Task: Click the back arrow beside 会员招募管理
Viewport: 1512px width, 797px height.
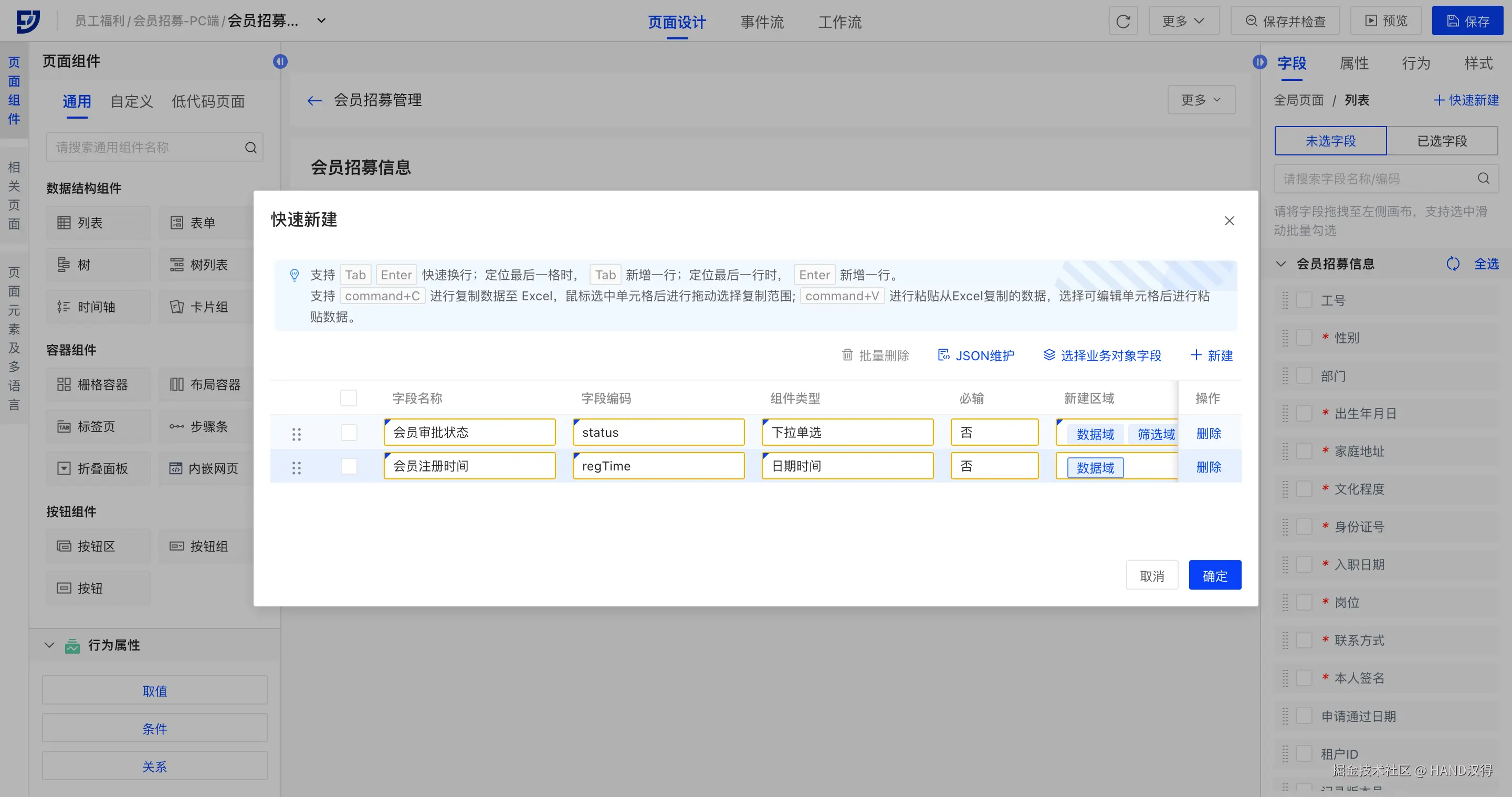Action: (314, 100)
